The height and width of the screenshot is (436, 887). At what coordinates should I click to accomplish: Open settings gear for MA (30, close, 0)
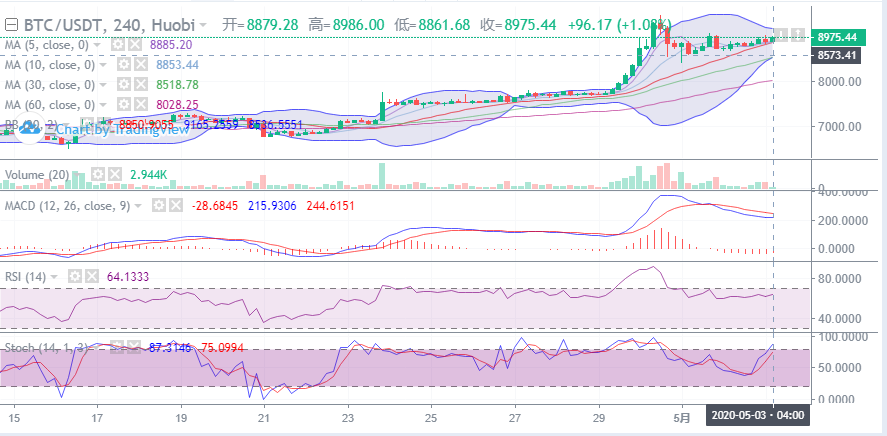pyautogui.click(x=124, y=84)
